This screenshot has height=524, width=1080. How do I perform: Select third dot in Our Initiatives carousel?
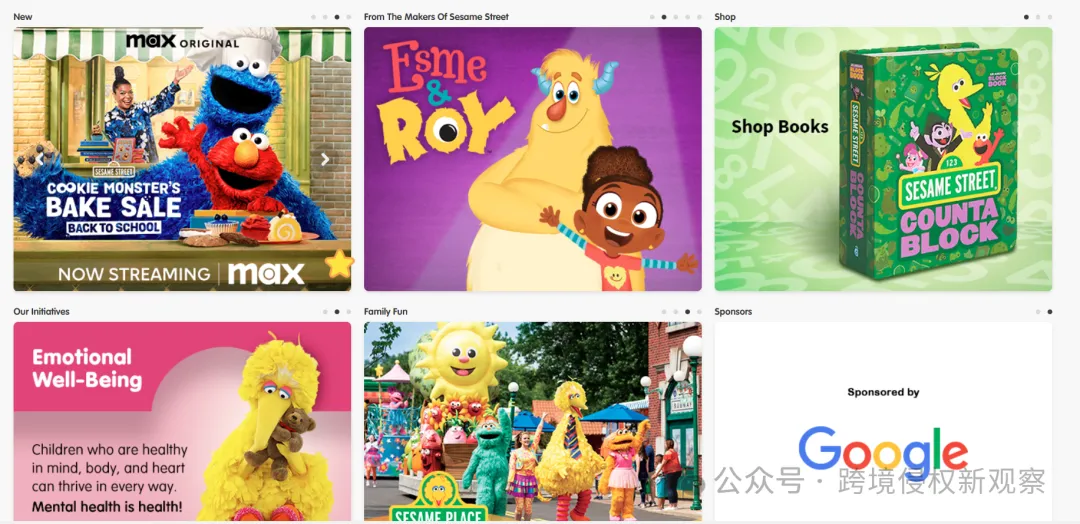click(349, 312)
